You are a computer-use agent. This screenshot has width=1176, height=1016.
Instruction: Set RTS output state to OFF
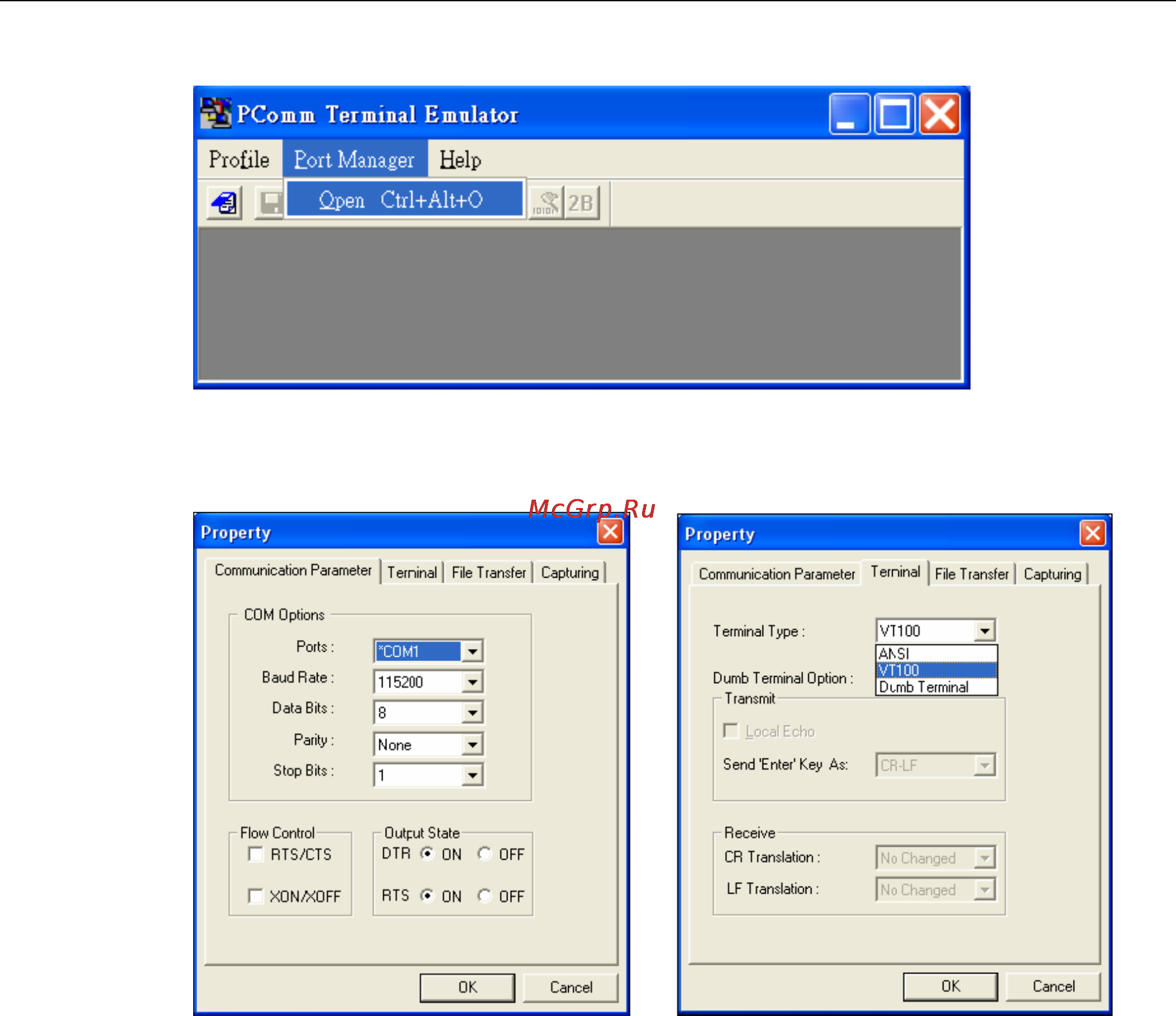tap(484, 896)
